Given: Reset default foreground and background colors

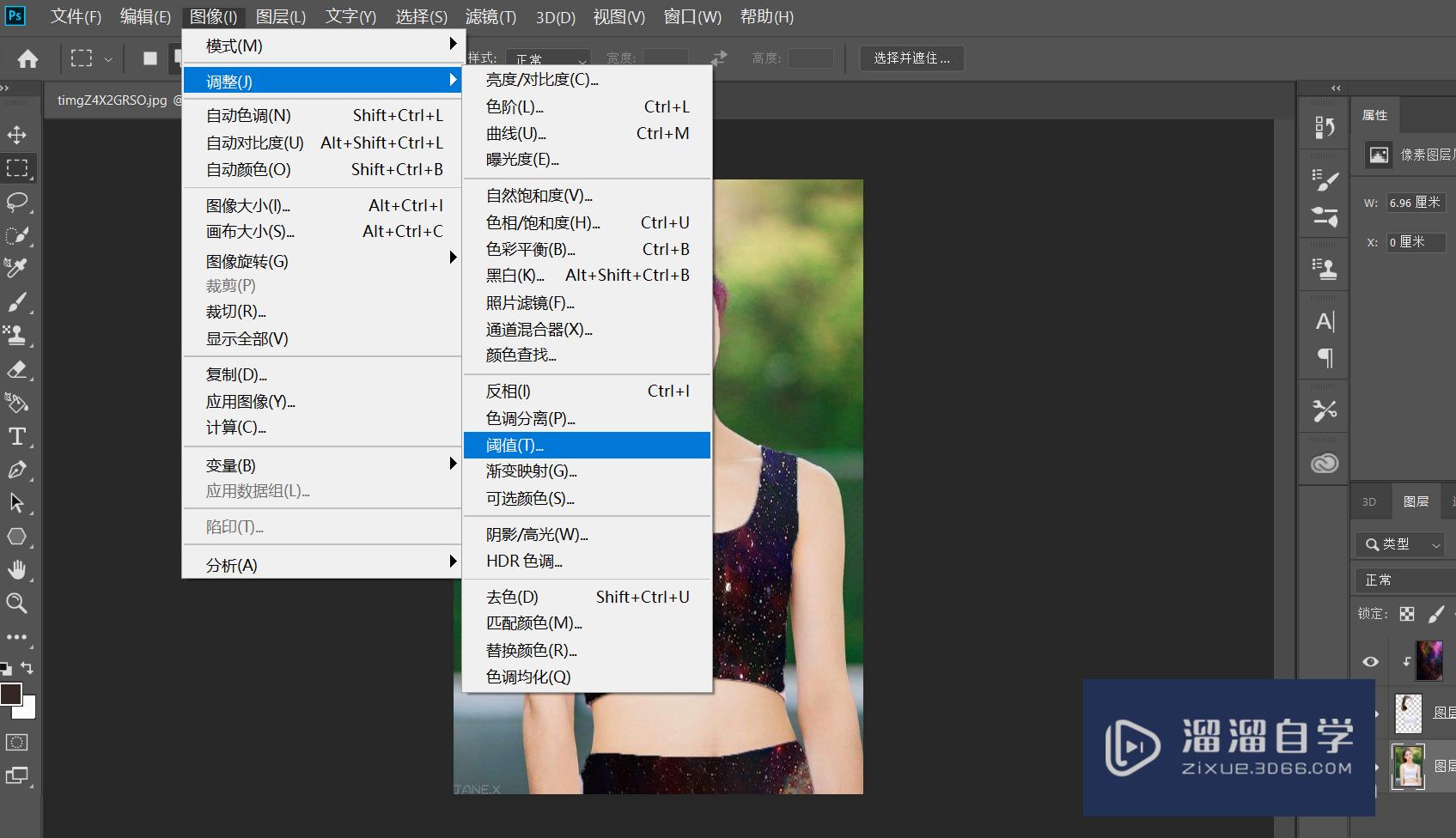Looking at the screenshot, I should pos(6,669).
